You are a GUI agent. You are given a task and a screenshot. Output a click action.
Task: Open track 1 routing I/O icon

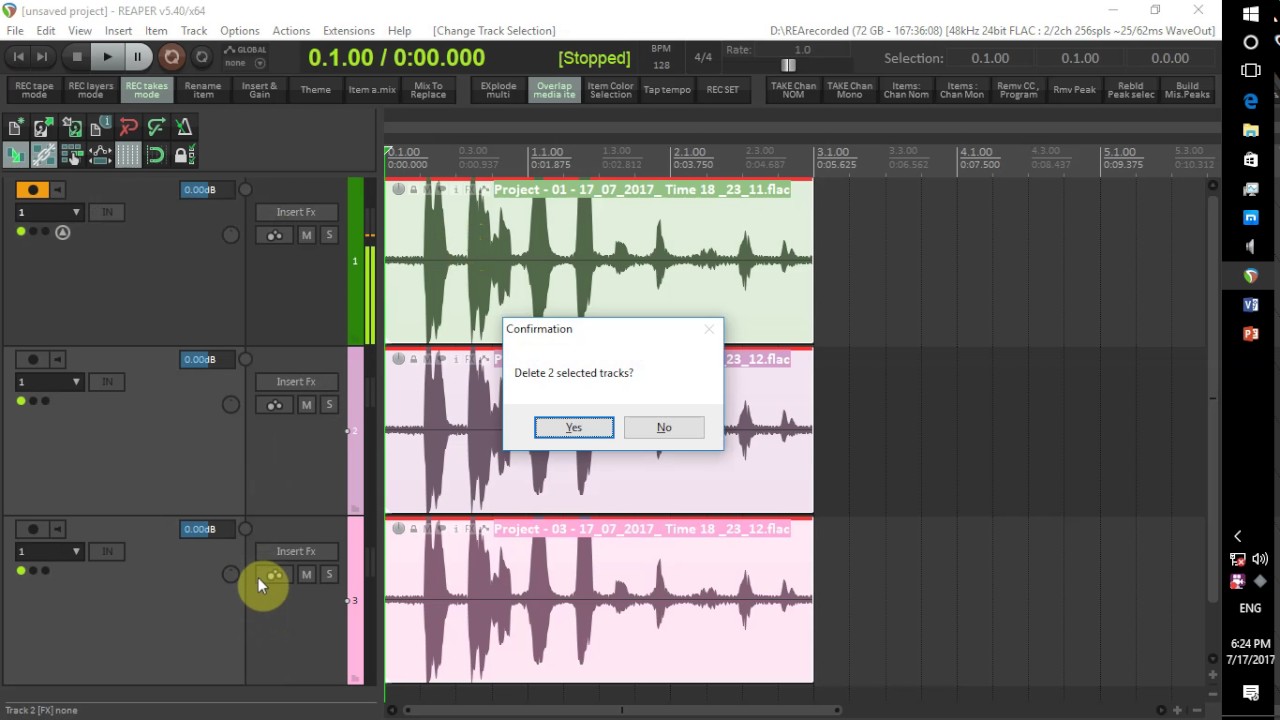pos(274,235)
